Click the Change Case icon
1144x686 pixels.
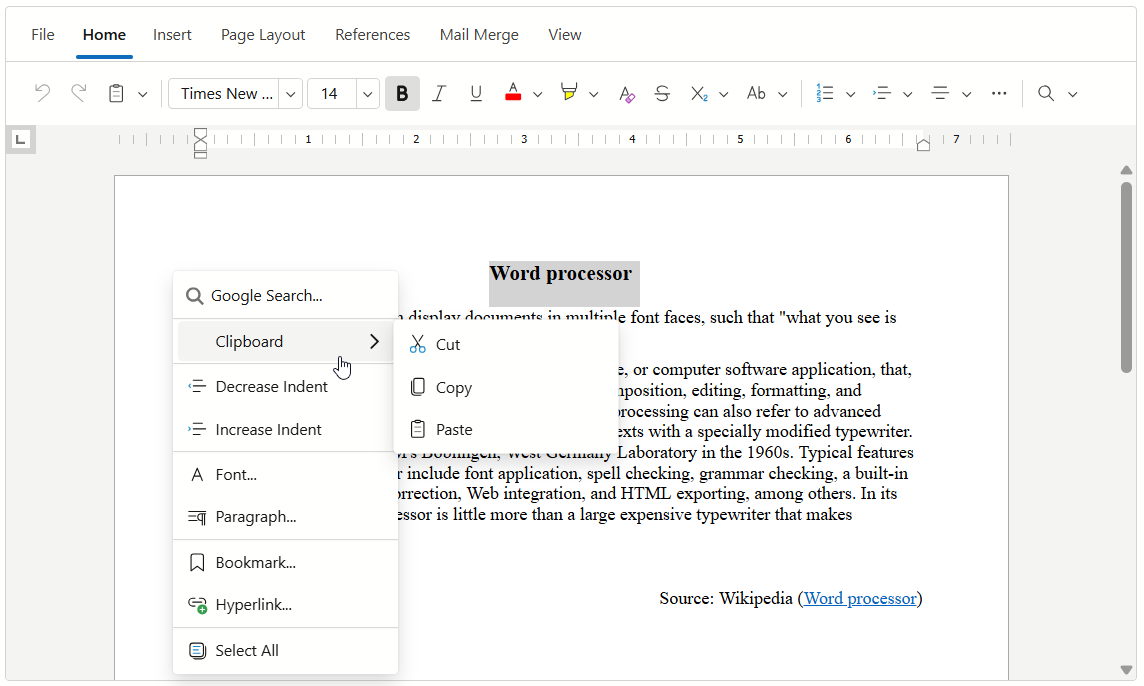758,93
